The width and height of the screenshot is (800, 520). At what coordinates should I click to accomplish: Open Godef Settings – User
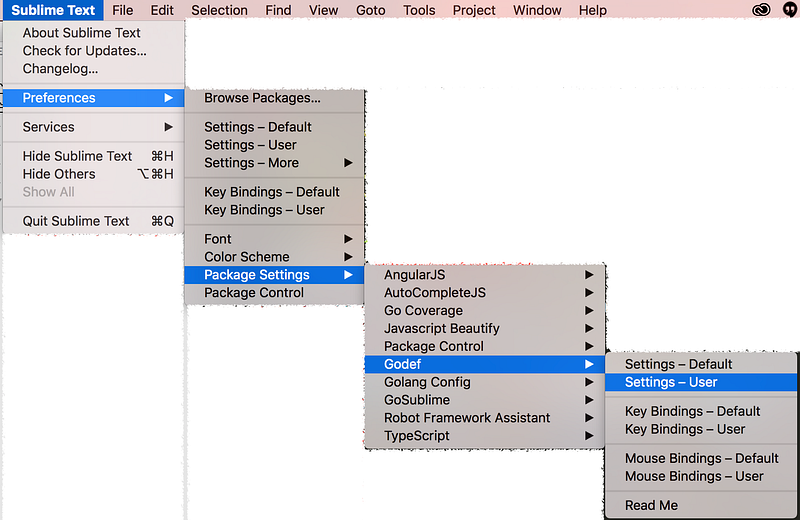701,382
